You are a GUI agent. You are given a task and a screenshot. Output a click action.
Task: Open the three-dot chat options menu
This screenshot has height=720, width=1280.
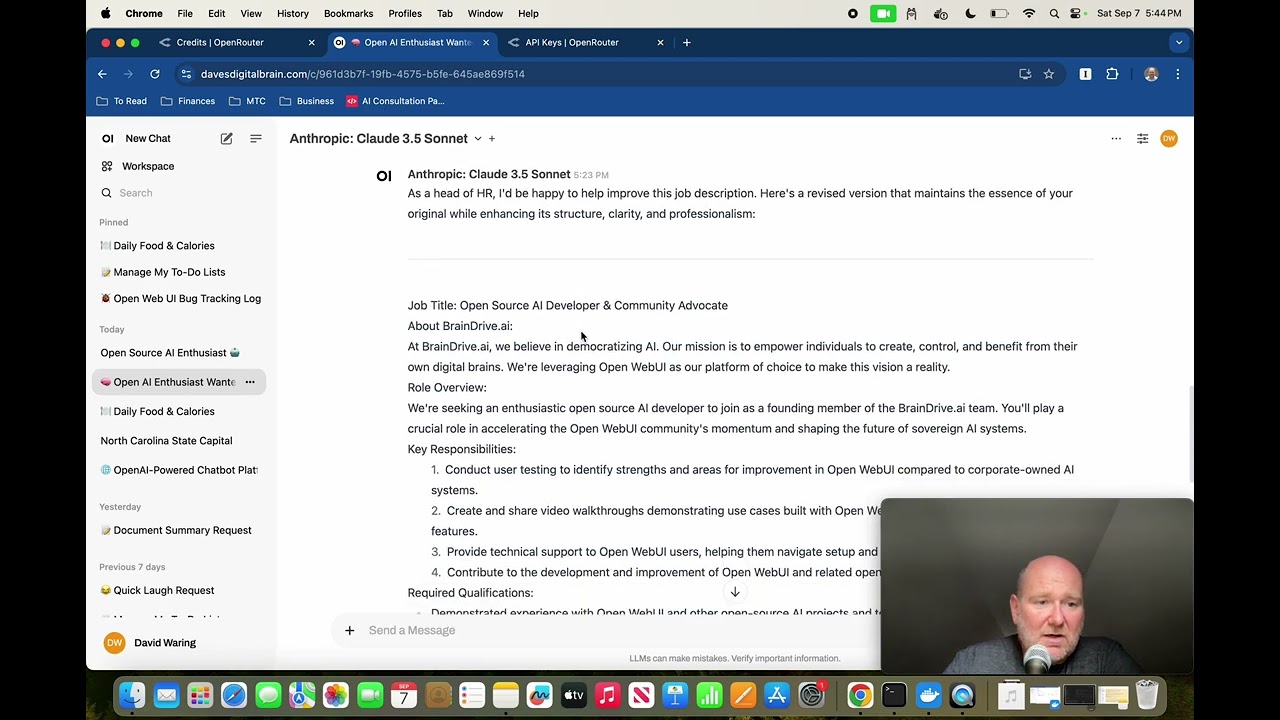tap(1116, 139)
